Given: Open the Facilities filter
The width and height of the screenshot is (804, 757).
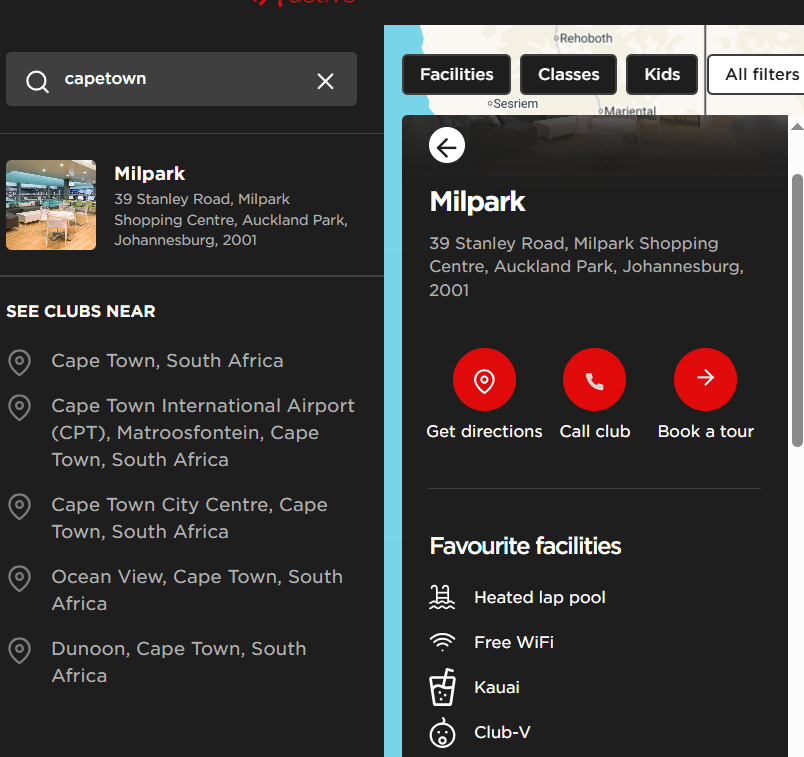Looking at the screenshot, I should click(x=455, y=74).
